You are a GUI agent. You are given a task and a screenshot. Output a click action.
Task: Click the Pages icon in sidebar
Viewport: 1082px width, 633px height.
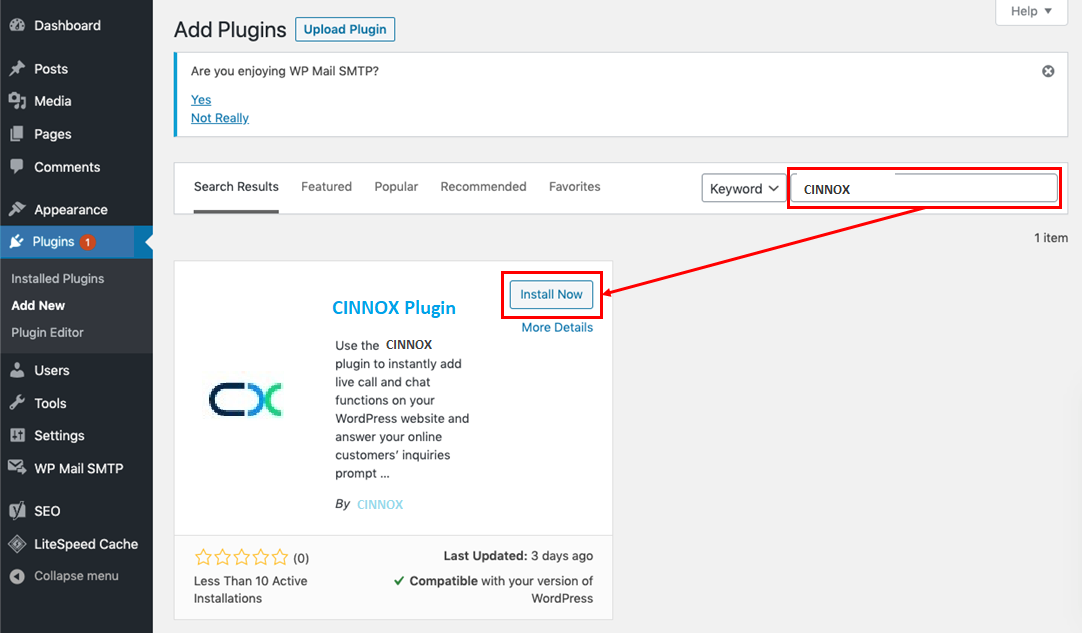17,134
